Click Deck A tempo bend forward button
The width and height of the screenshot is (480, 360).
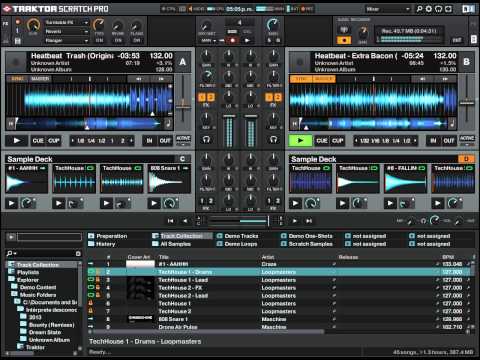pos(161,79)
